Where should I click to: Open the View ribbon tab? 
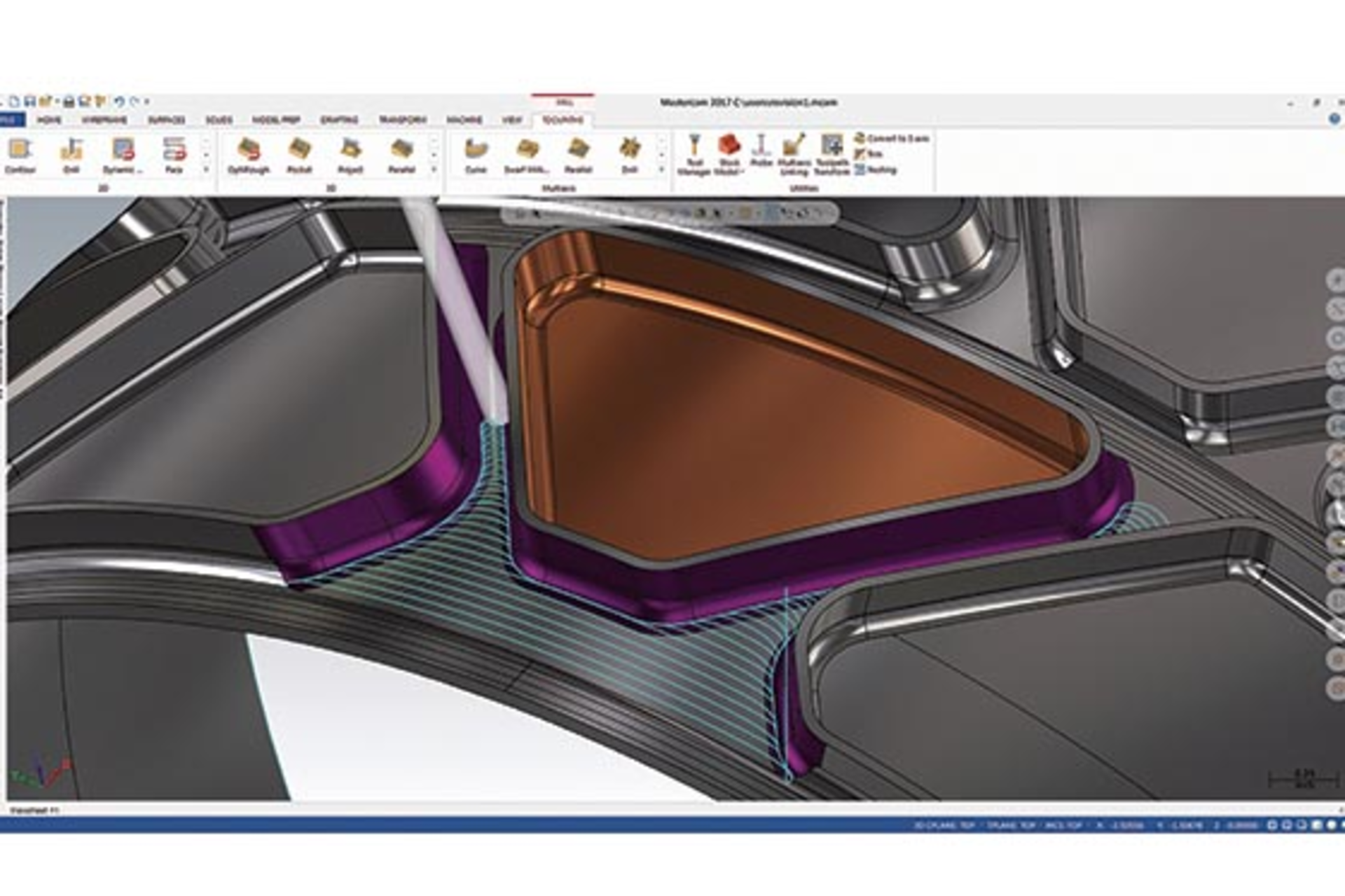coord(512,120)
